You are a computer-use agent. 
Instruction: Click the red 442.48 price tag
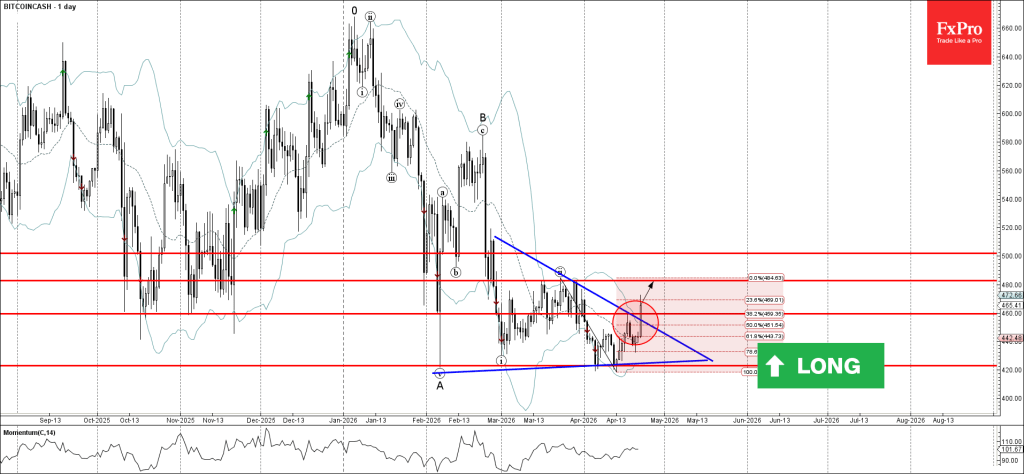tap(1011, 338)
